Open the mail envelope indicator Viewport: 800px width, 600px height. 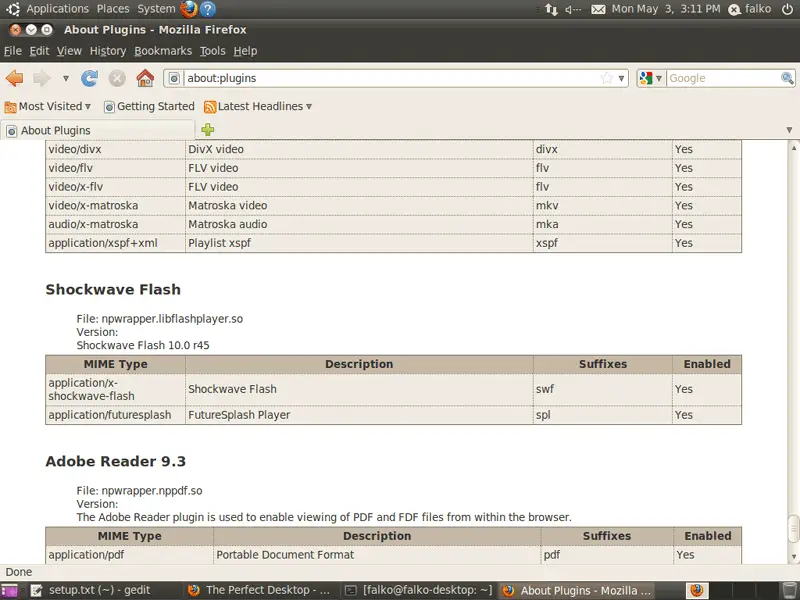point(598,9)
